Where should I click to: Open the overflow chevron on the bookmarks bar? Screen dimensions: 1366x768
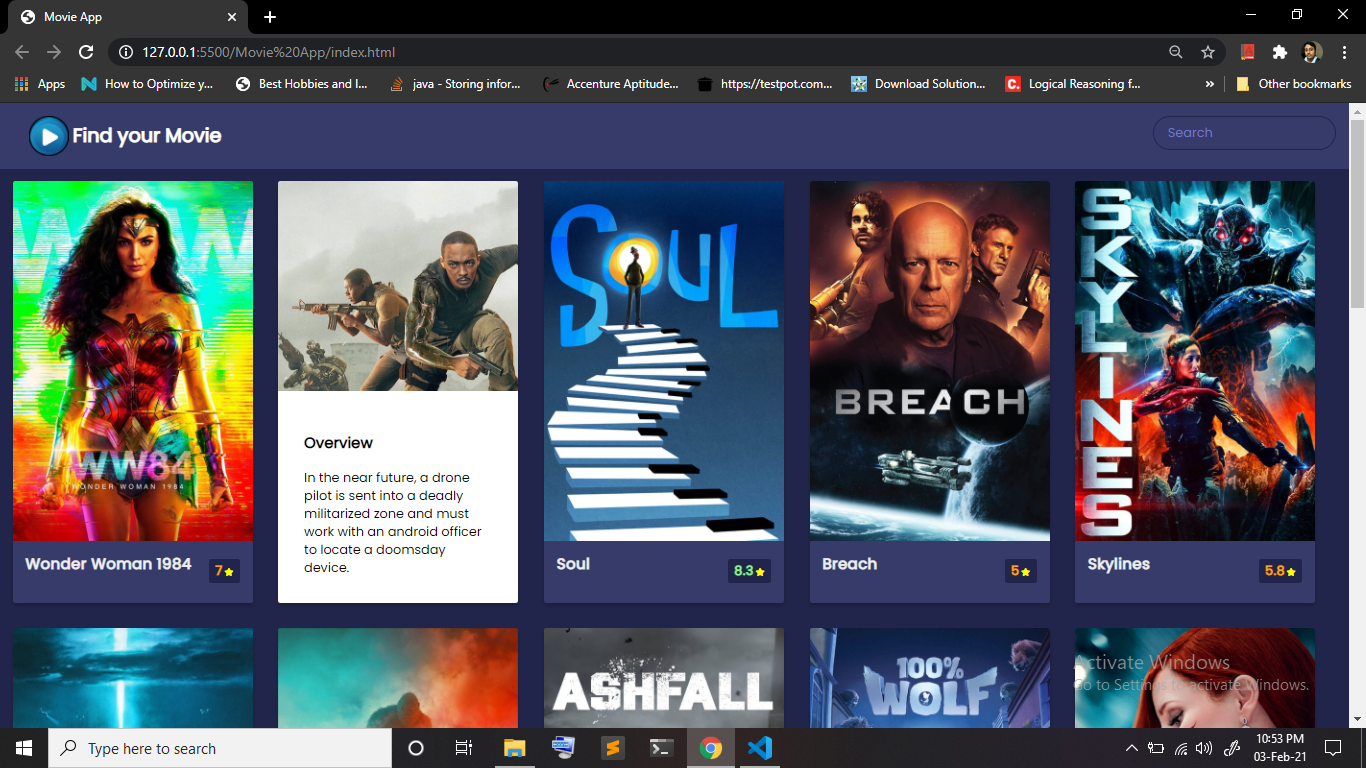[x=1210, y=84]
